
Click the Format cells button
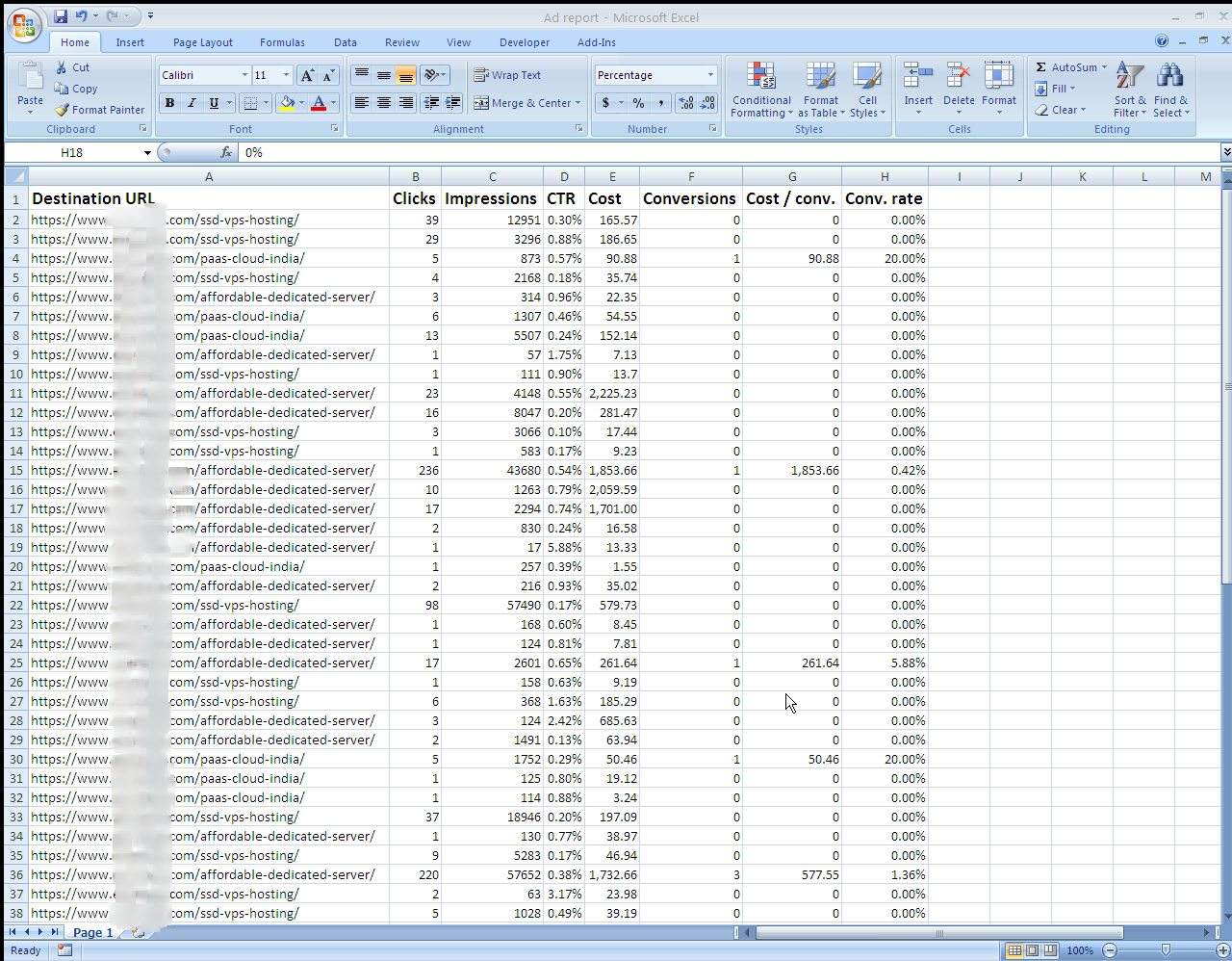click(x=999, y=90)
